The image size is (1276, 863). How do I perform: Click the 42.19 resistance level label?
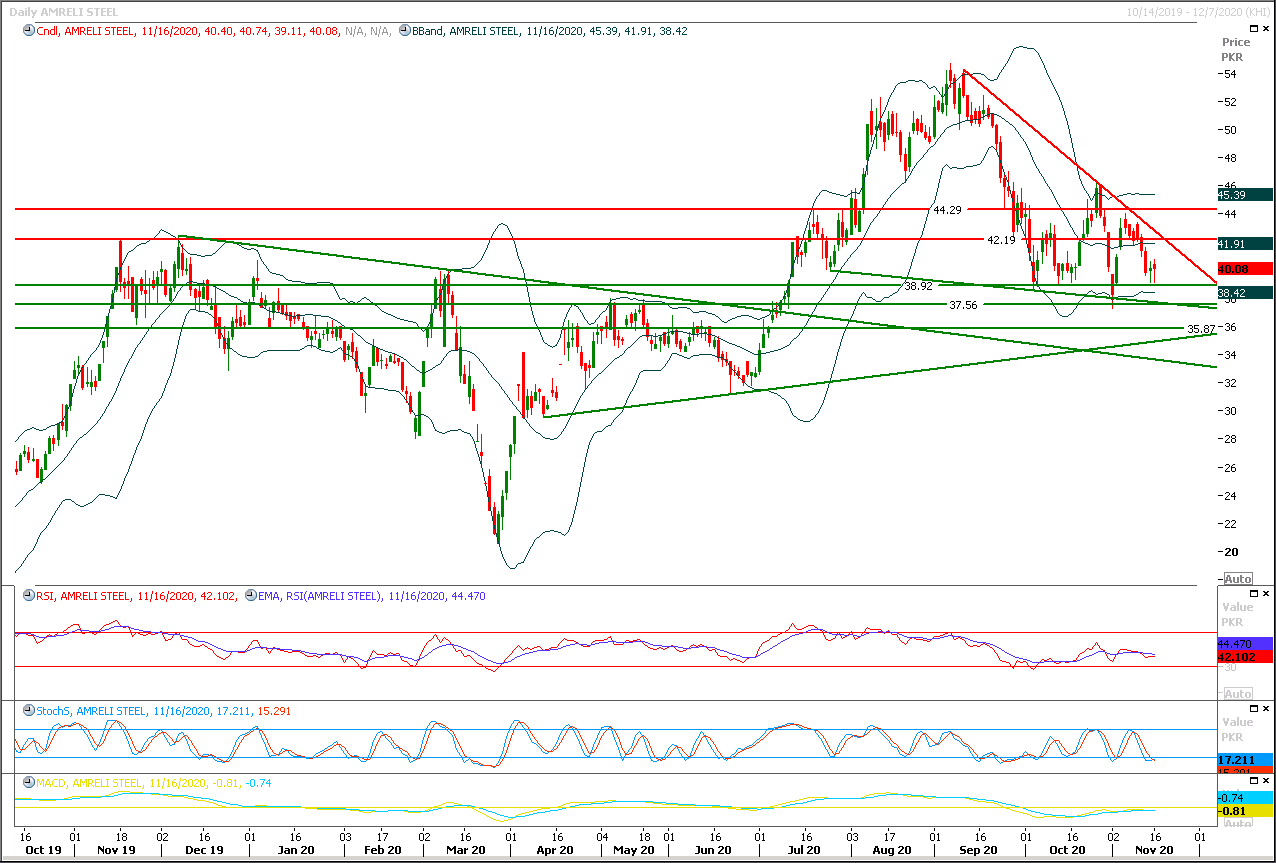[x=1001, y=240]
